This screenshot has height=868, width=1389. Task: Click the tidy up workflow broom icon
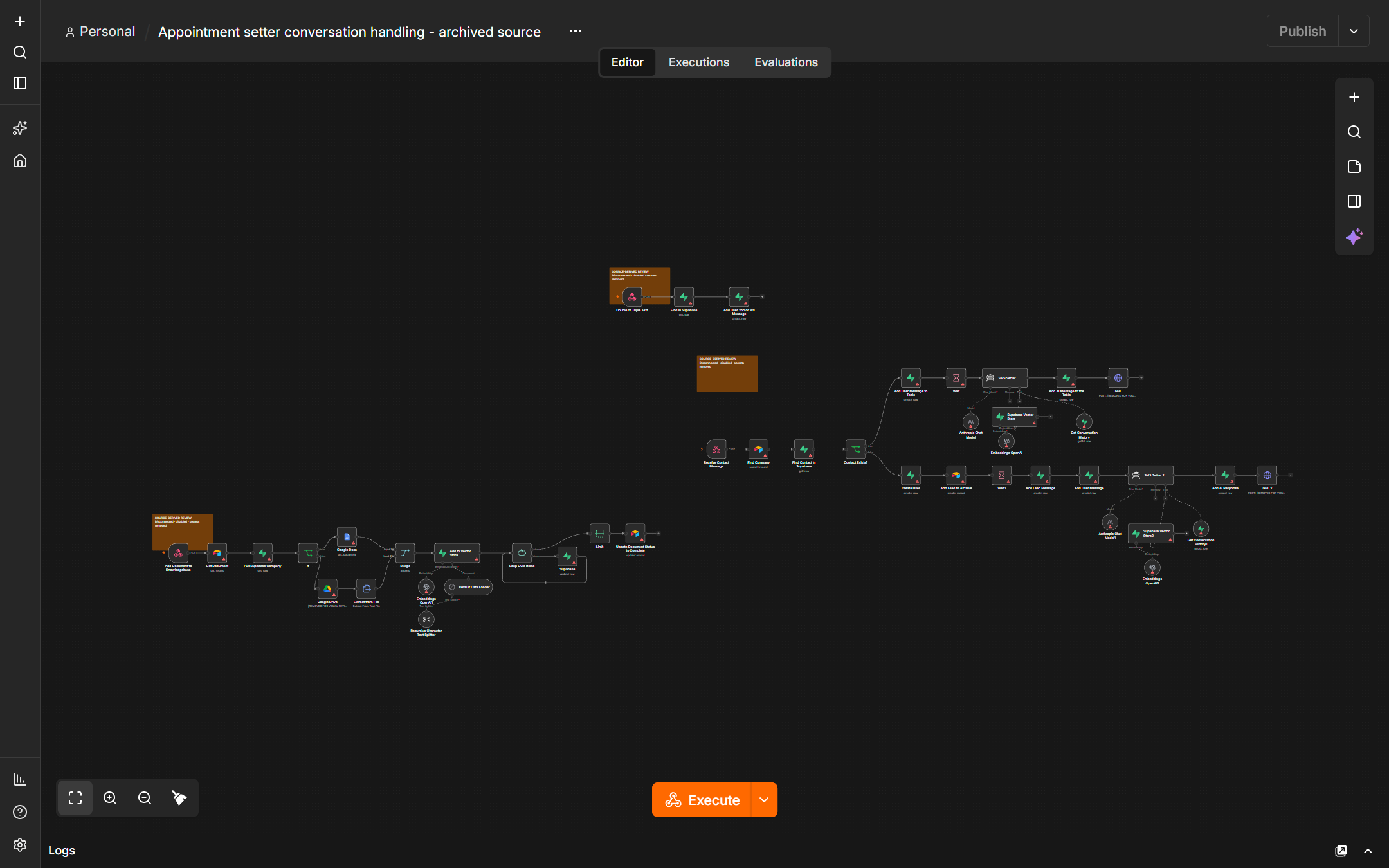pos(179,798)
